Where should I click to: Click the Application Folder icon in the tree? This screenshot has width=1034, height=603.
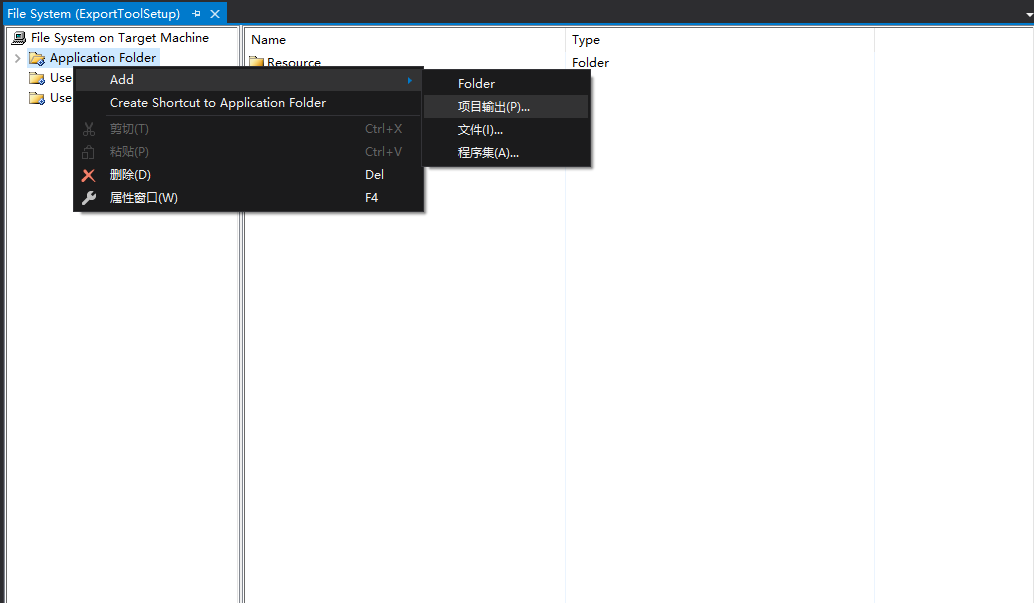click(37, 58)
